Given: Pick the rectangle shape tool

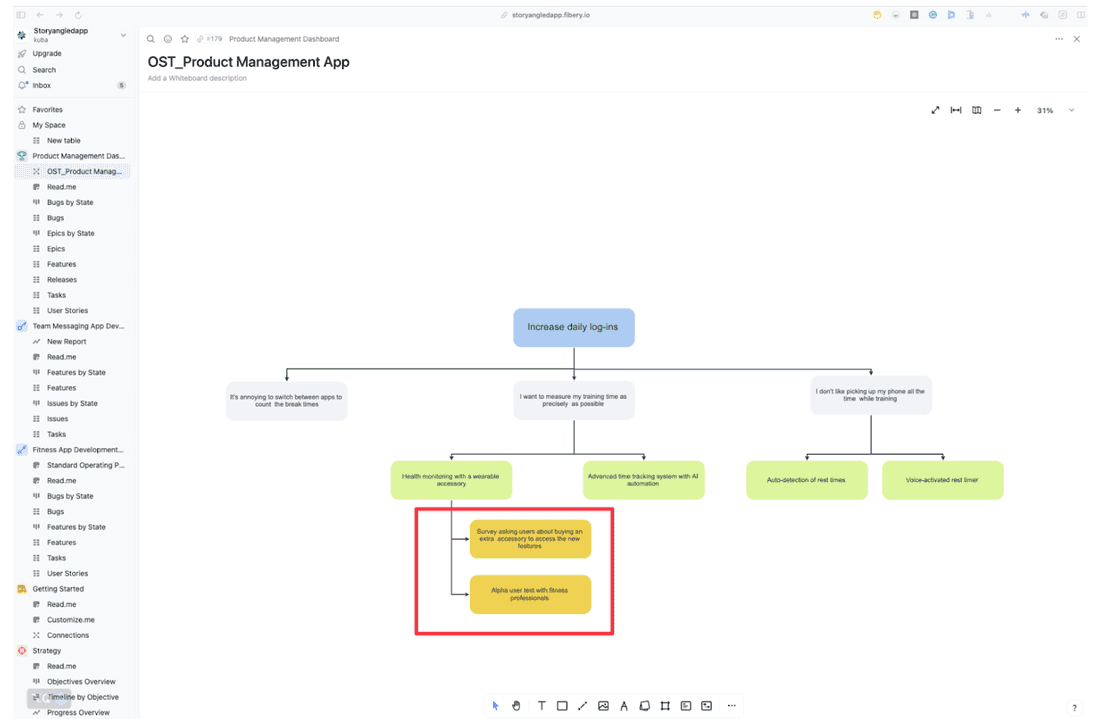Looking at the screenshot, I should 562,706.
